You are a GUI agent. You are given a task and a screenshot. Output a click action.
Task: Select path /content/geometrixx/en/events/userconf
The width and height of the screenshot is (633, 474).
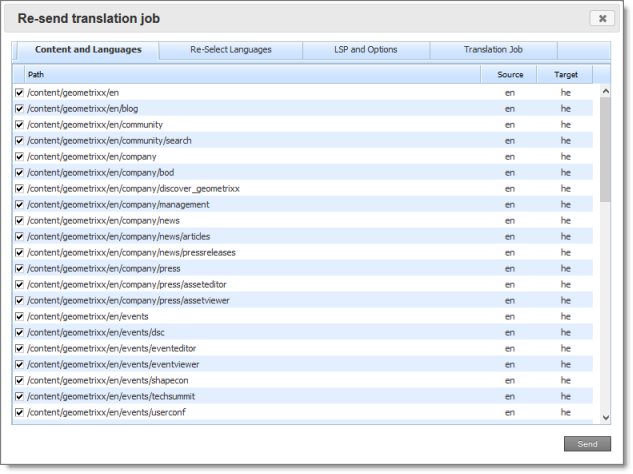(x=106, y=412)
